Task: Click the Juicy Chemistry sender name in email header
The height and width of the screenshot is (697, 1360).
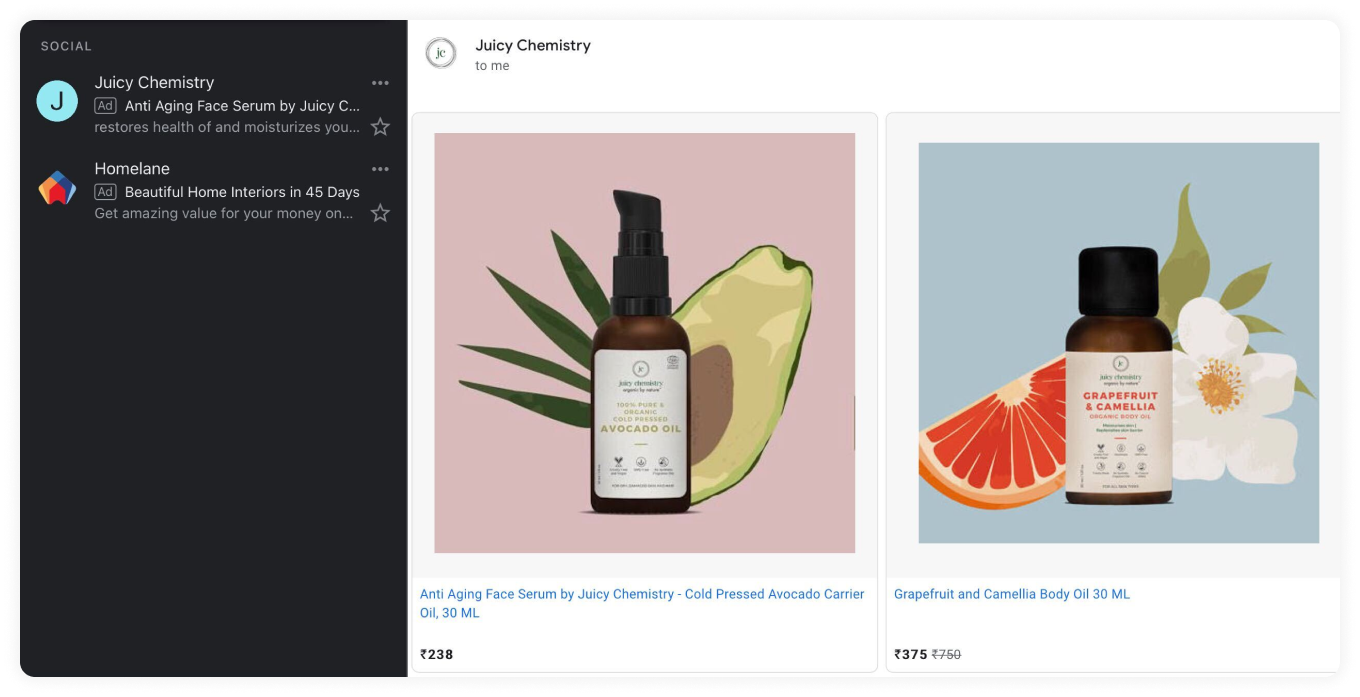Action: click(533, 45)
